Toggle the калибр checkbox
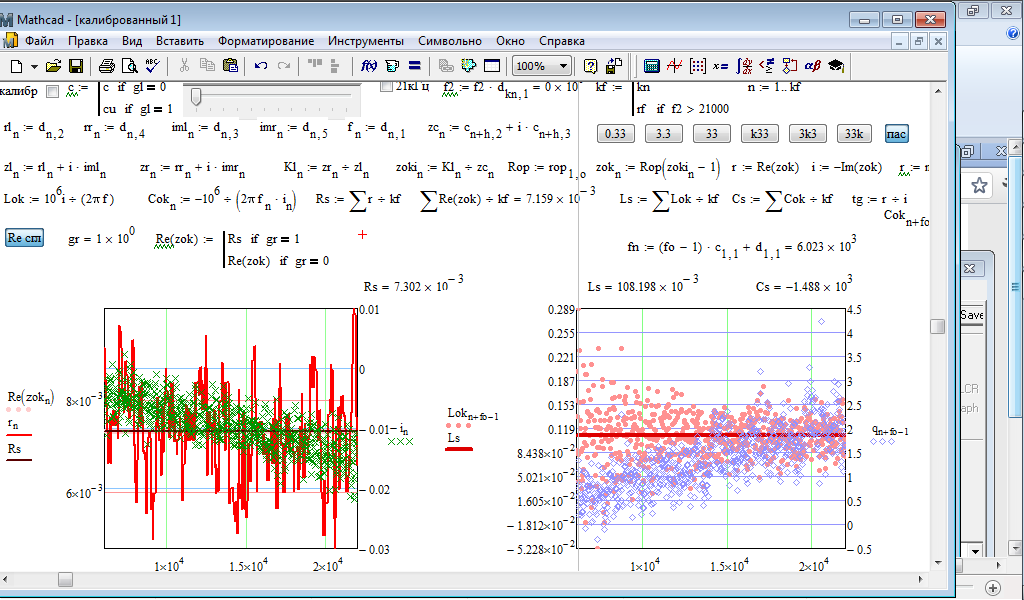Screen dimensions: 1024x600 click(53, 92)
